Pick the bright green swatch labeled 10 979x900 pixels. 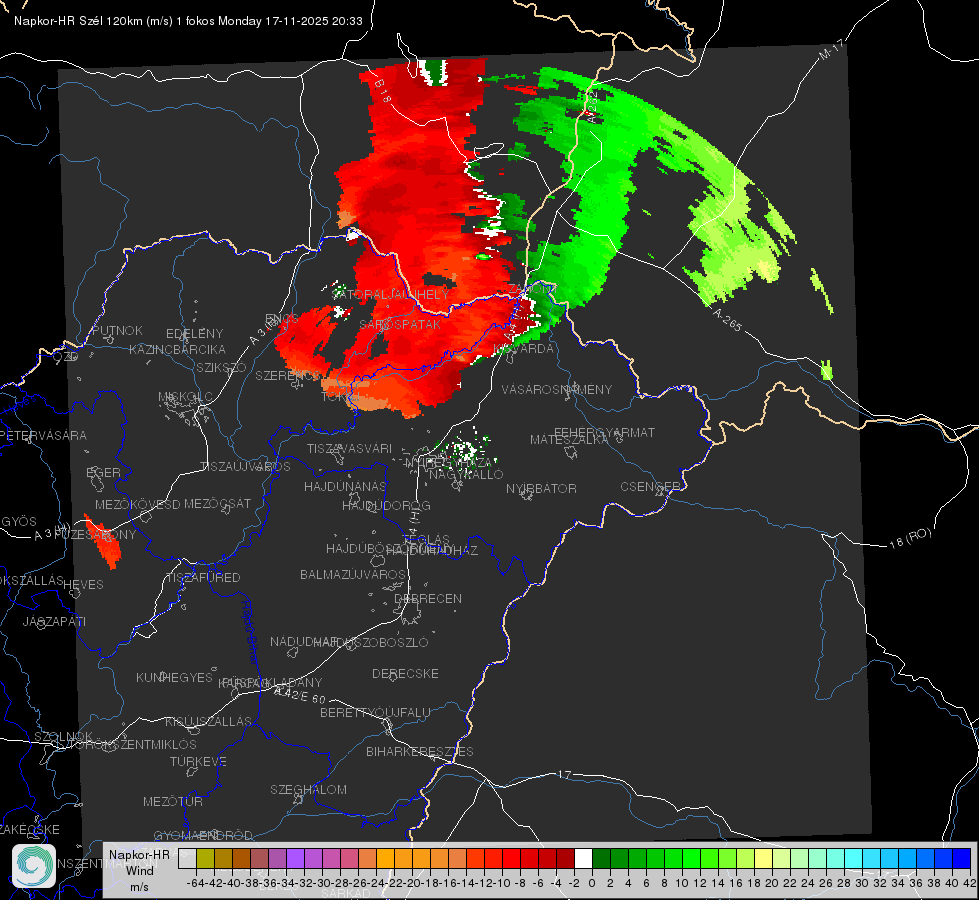(691, 858)
